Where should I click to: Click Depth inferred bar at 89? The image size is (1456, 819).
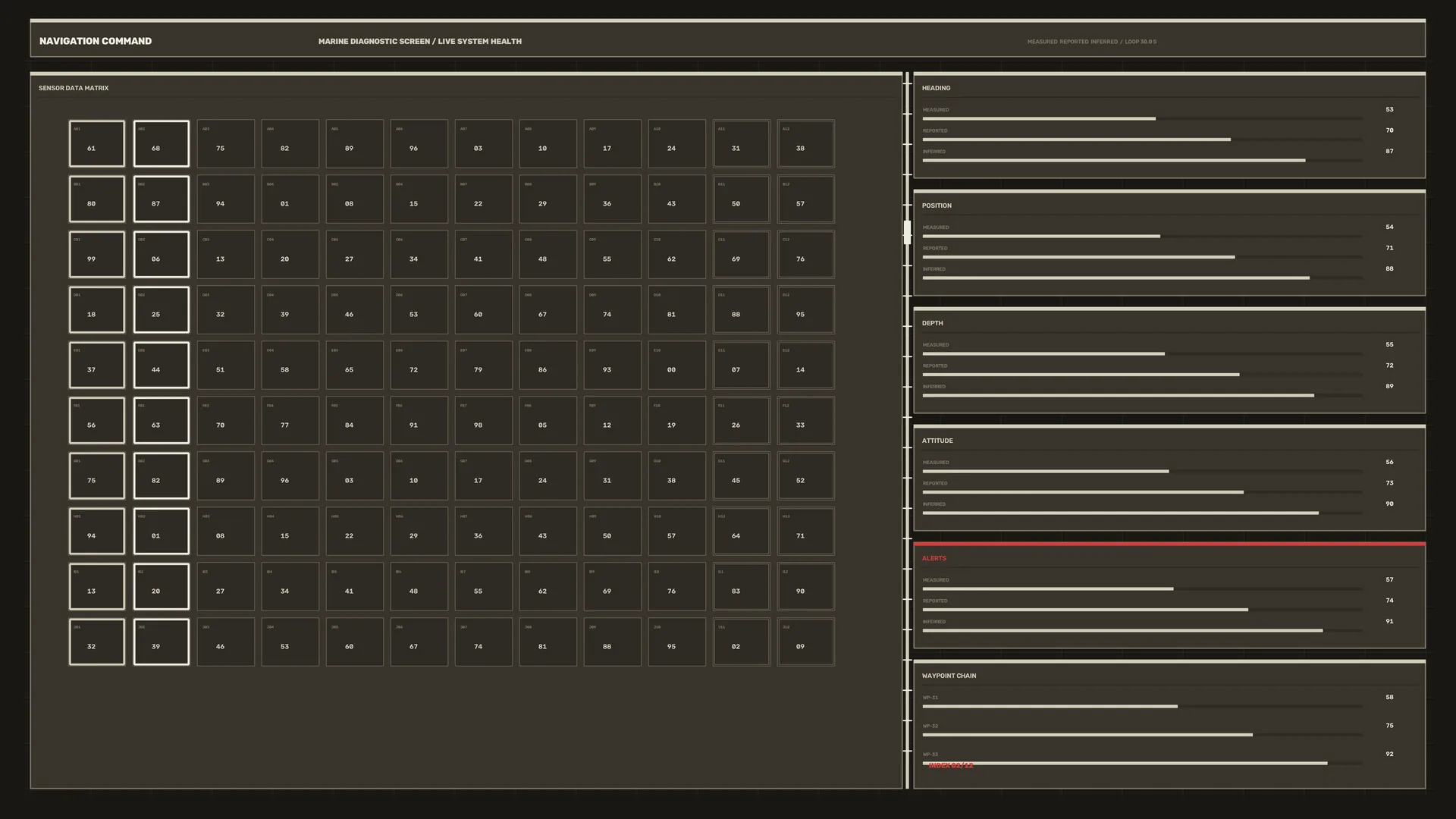pos(1142,395)
